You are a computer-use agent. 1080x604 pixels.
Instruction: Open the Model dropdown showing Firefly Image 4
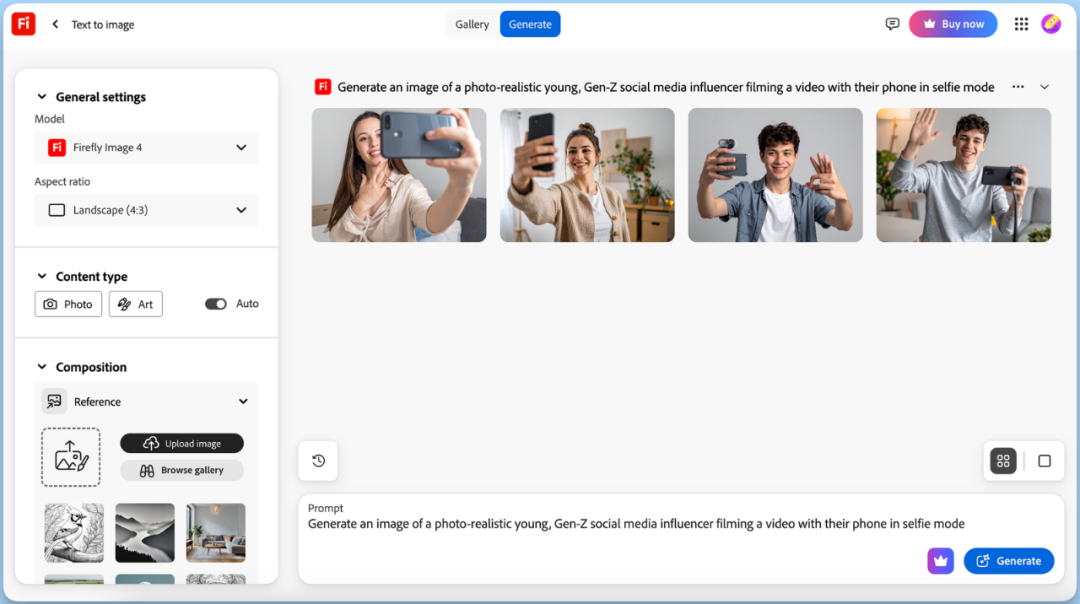[x=146, y=147]
